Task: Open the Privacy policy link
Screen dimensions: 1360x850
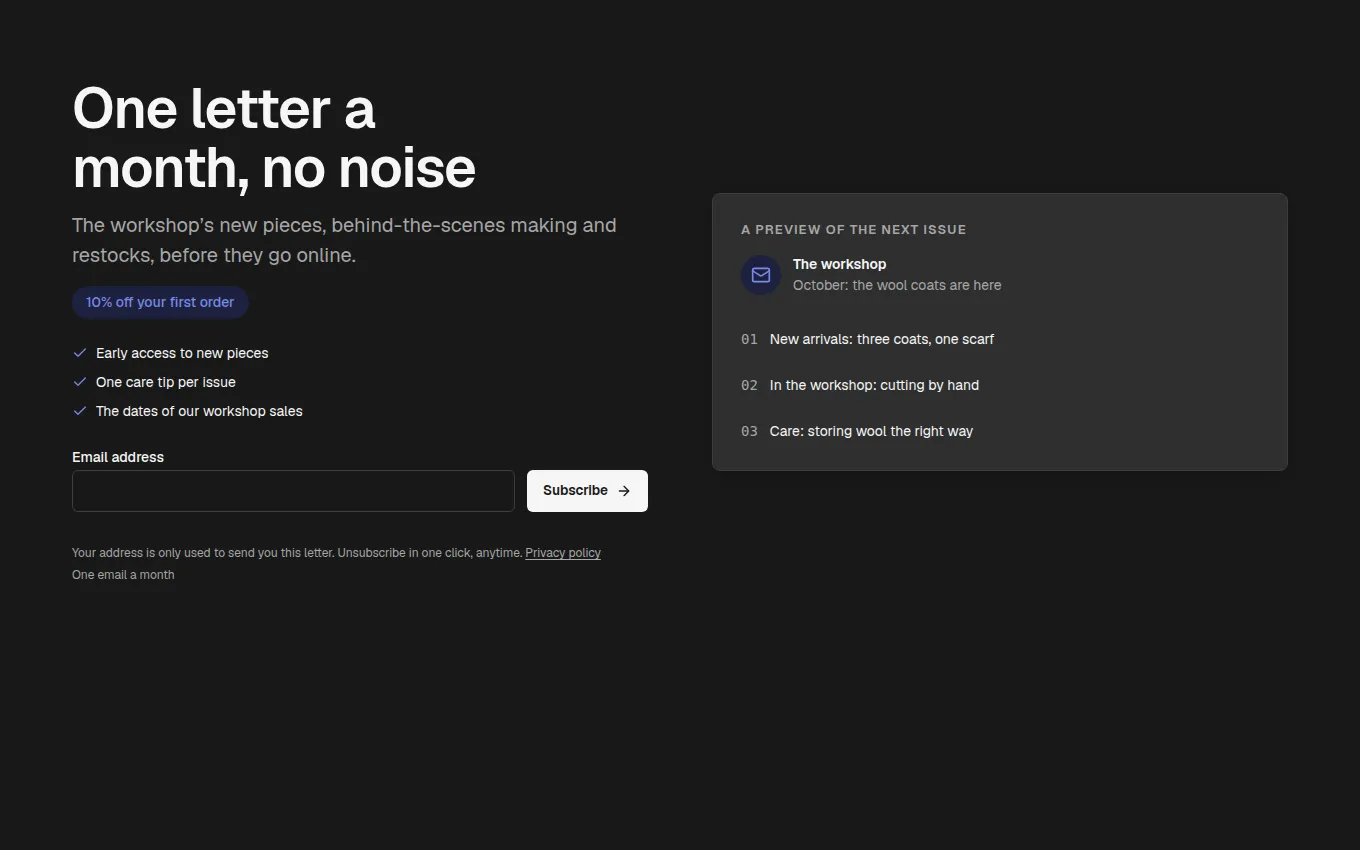Action: 563,553
